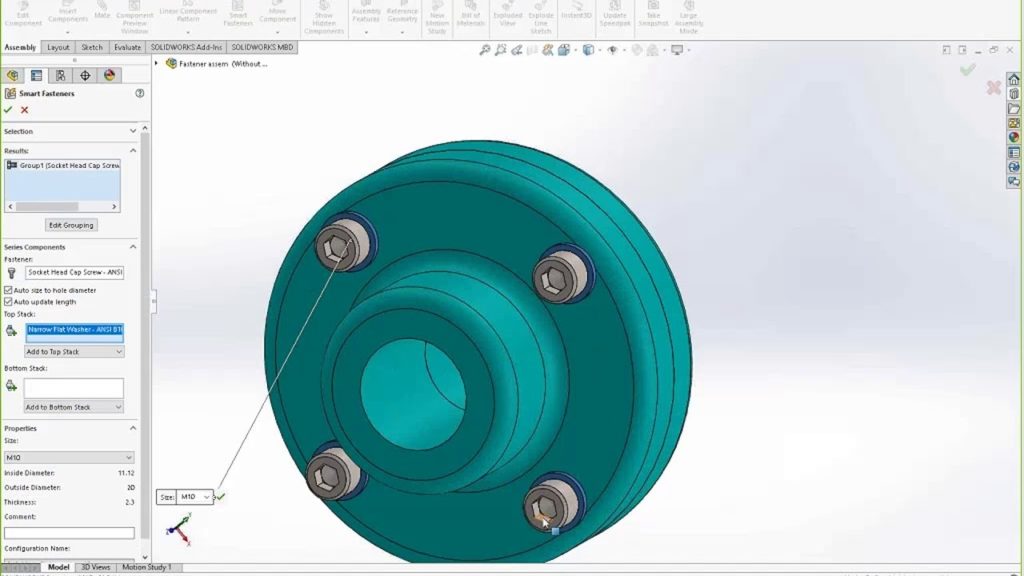This screenshot has height=576, width=1024.
Task: Cancel Smart Fasteners with red X
Action: click(x=25, y=110)
